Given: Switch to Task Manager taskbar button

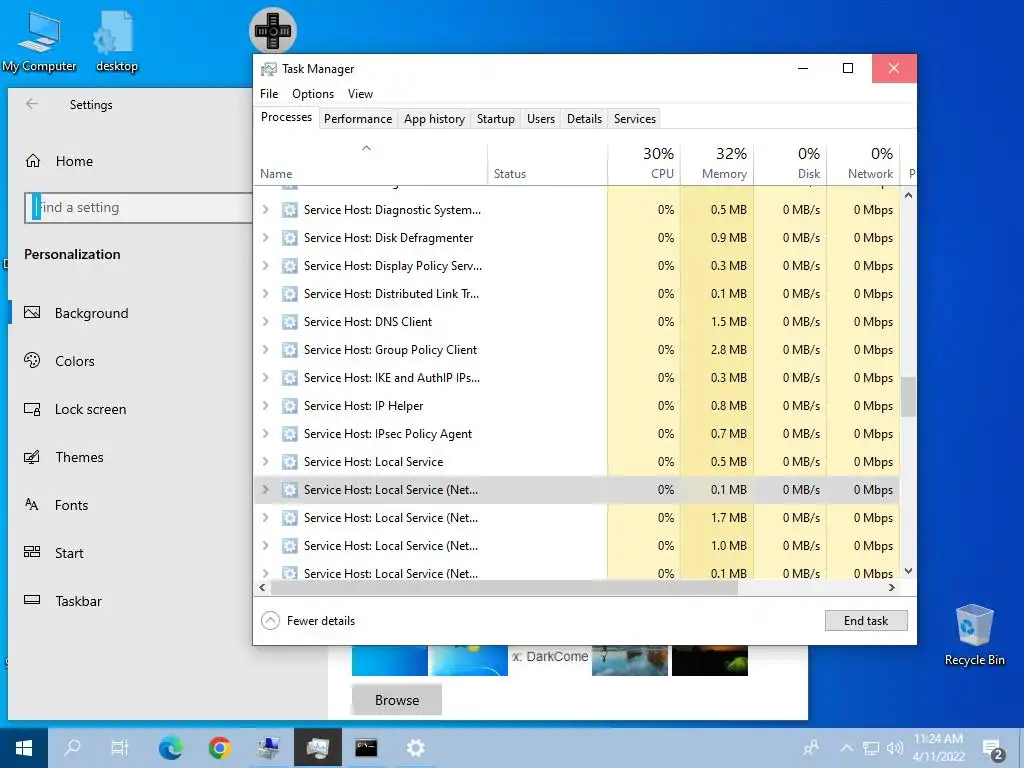Looking at the screenshot, I should [317, 748].
